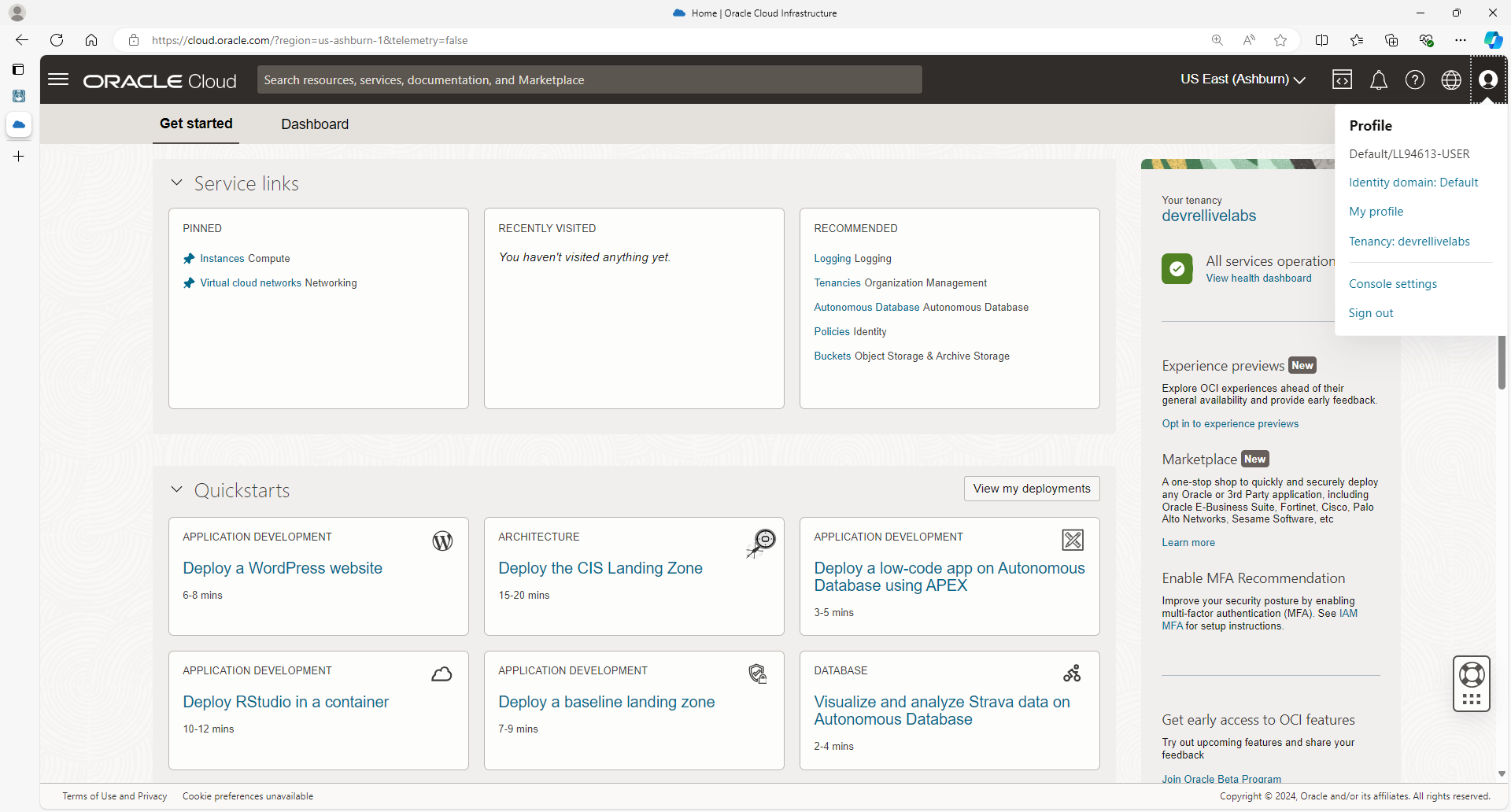Click the APEX quickstart card icon
1511x812 pixels.
pos(1073,540)
